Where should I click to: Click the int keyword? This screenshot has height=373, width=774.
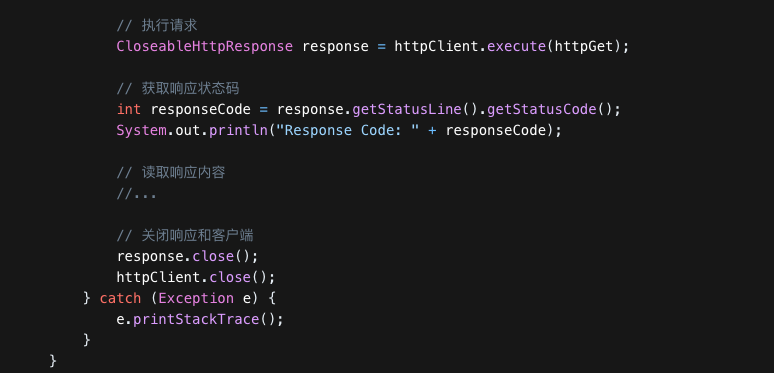pos(129,109)
